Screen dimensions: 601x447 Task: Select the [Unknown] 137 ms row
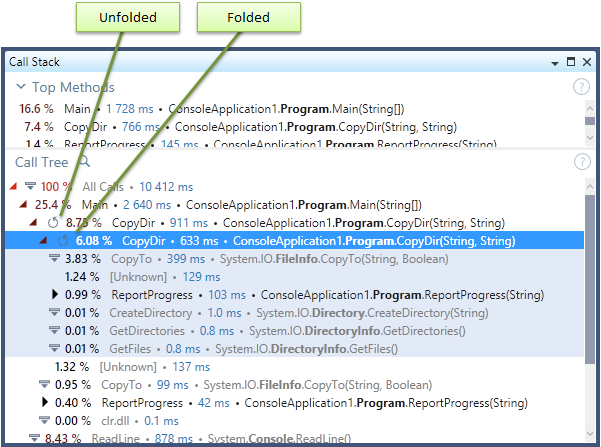tap(294, 367)
